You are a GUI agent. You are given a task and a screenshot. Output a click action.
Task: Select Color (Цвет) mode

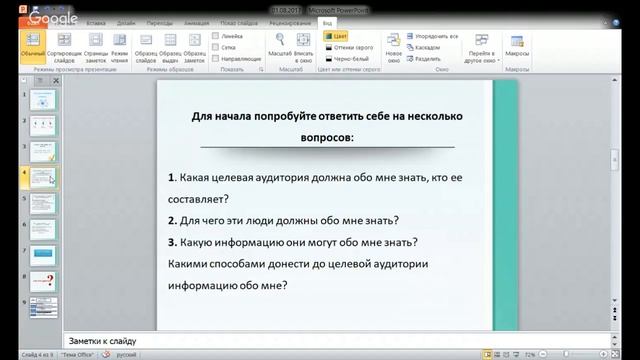coord(336,36)
